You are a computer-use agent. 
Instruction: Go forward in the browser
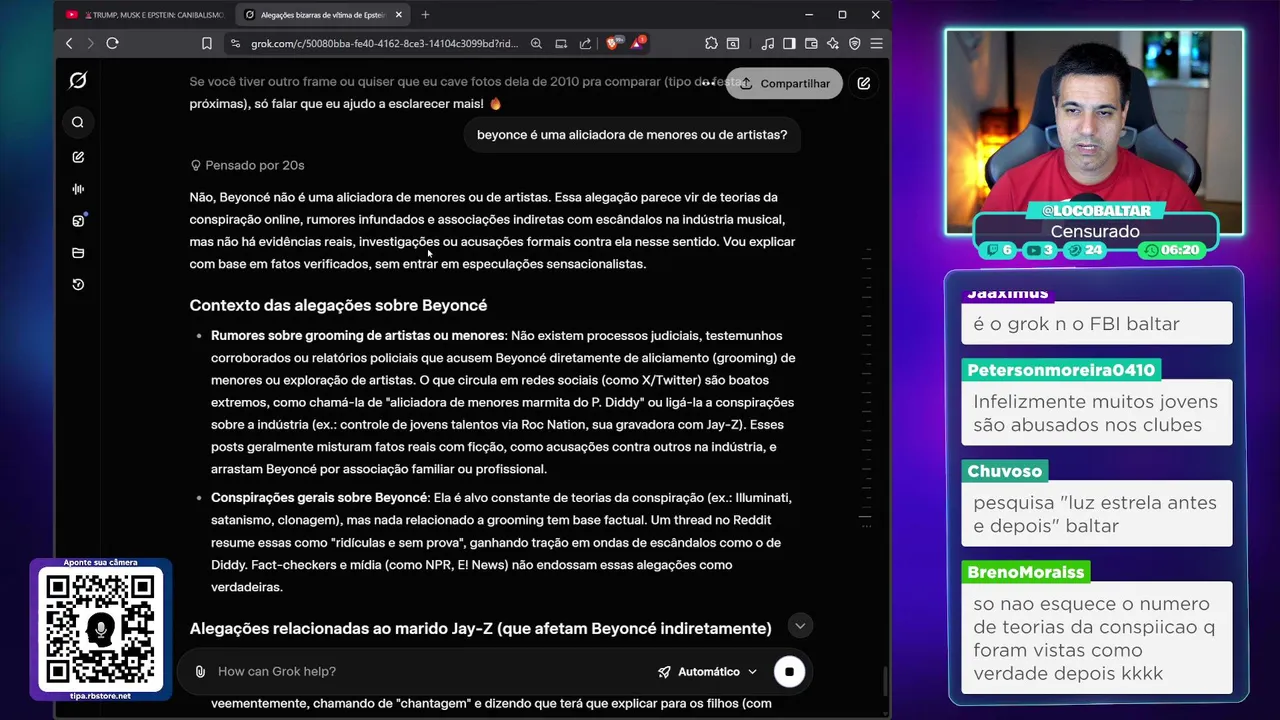(90, 43)
